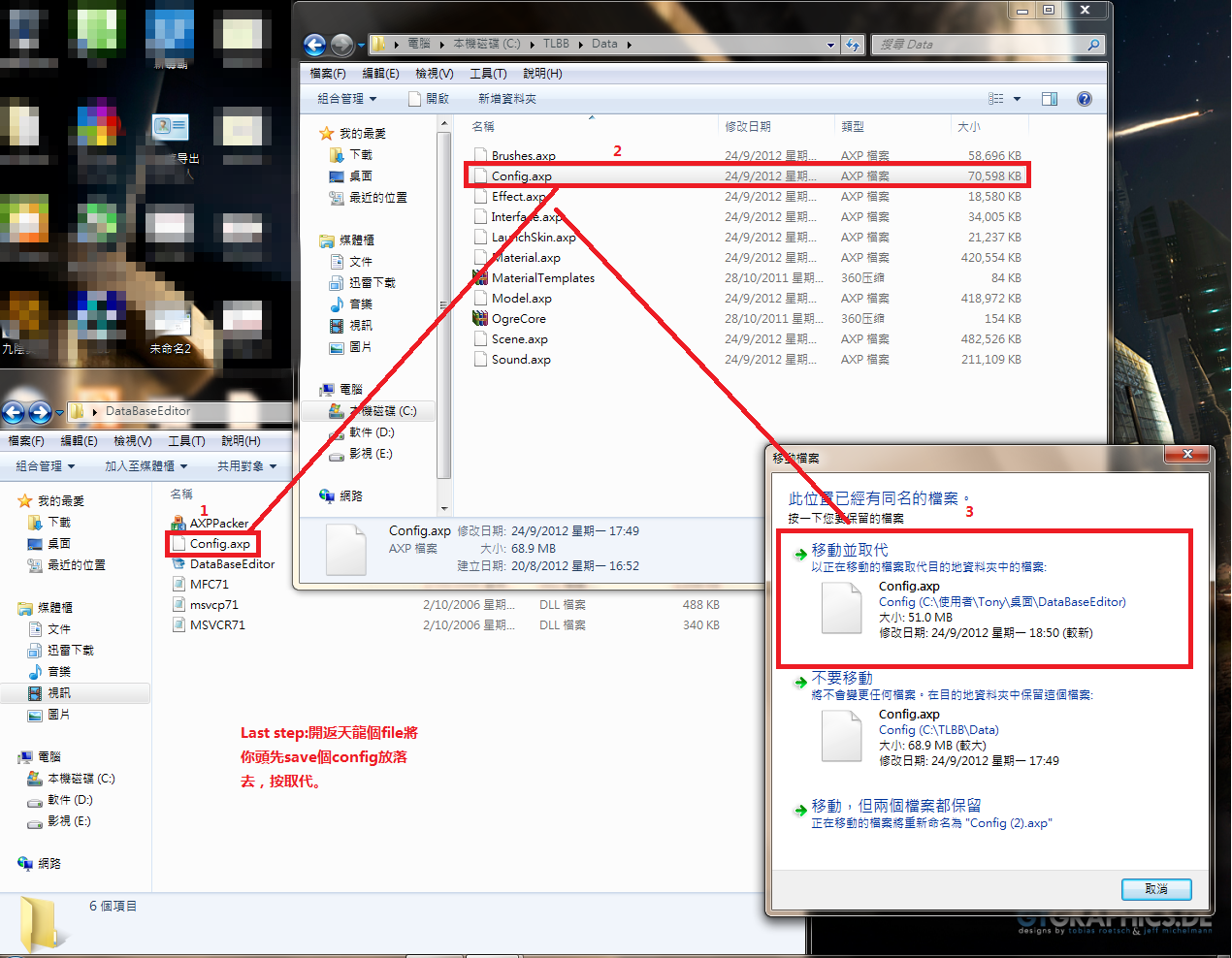The image size is (1232, 958).
Task: Choose 移動並取代 option in dialog
Action: point(849,550)
